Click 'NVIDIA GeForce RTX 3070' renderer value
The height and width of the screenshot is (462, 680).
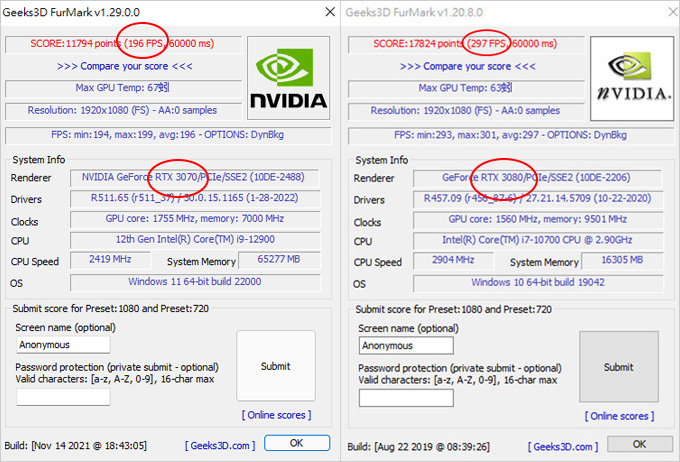tap(195, 177)
